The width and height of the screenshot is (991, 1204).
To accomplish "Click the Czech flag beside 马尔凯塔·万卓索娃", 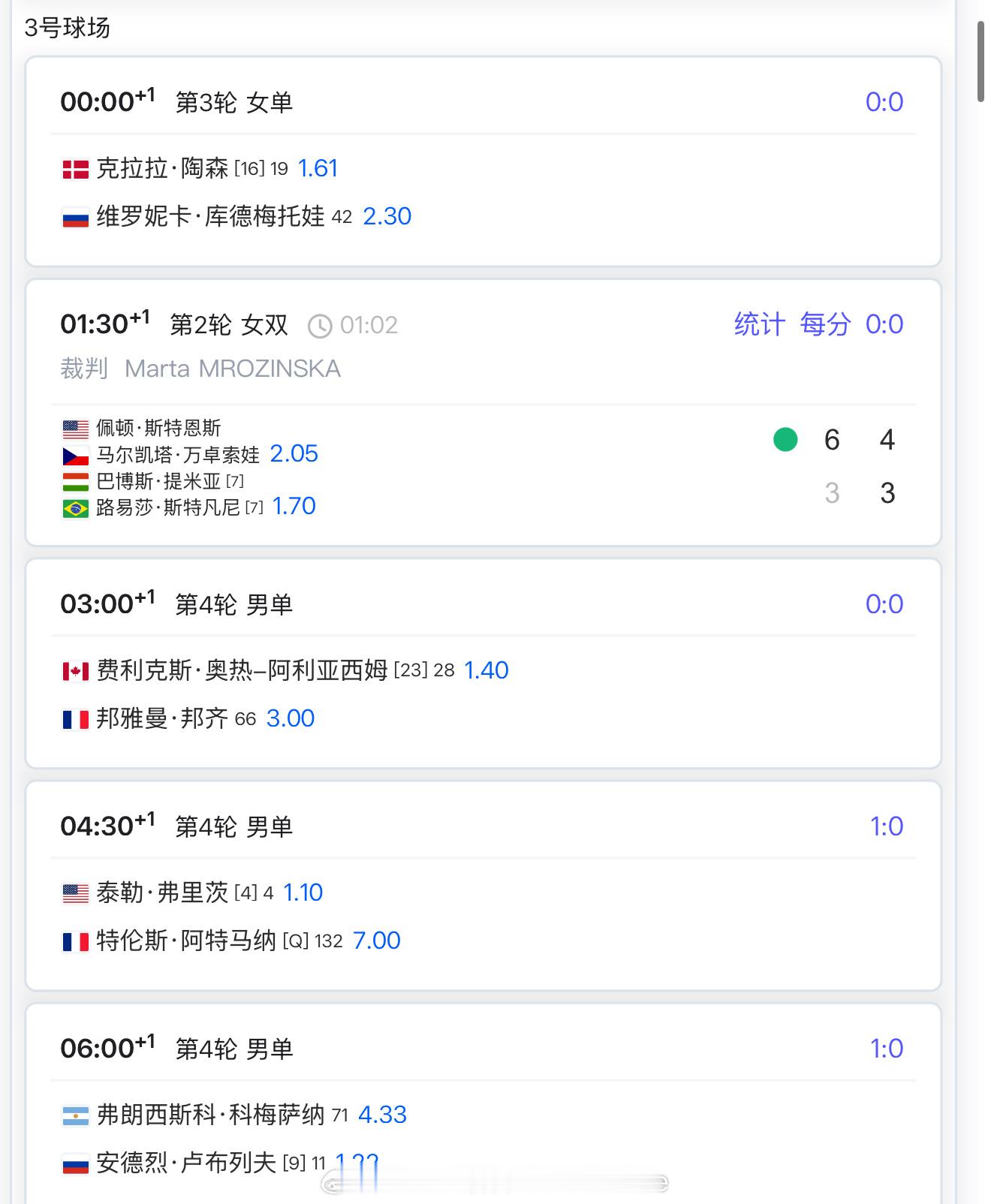I will coord(75,456).
